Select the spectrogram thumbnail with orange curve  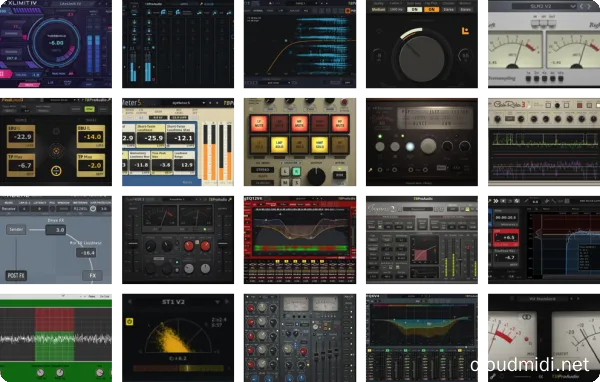tap(300, 44)
